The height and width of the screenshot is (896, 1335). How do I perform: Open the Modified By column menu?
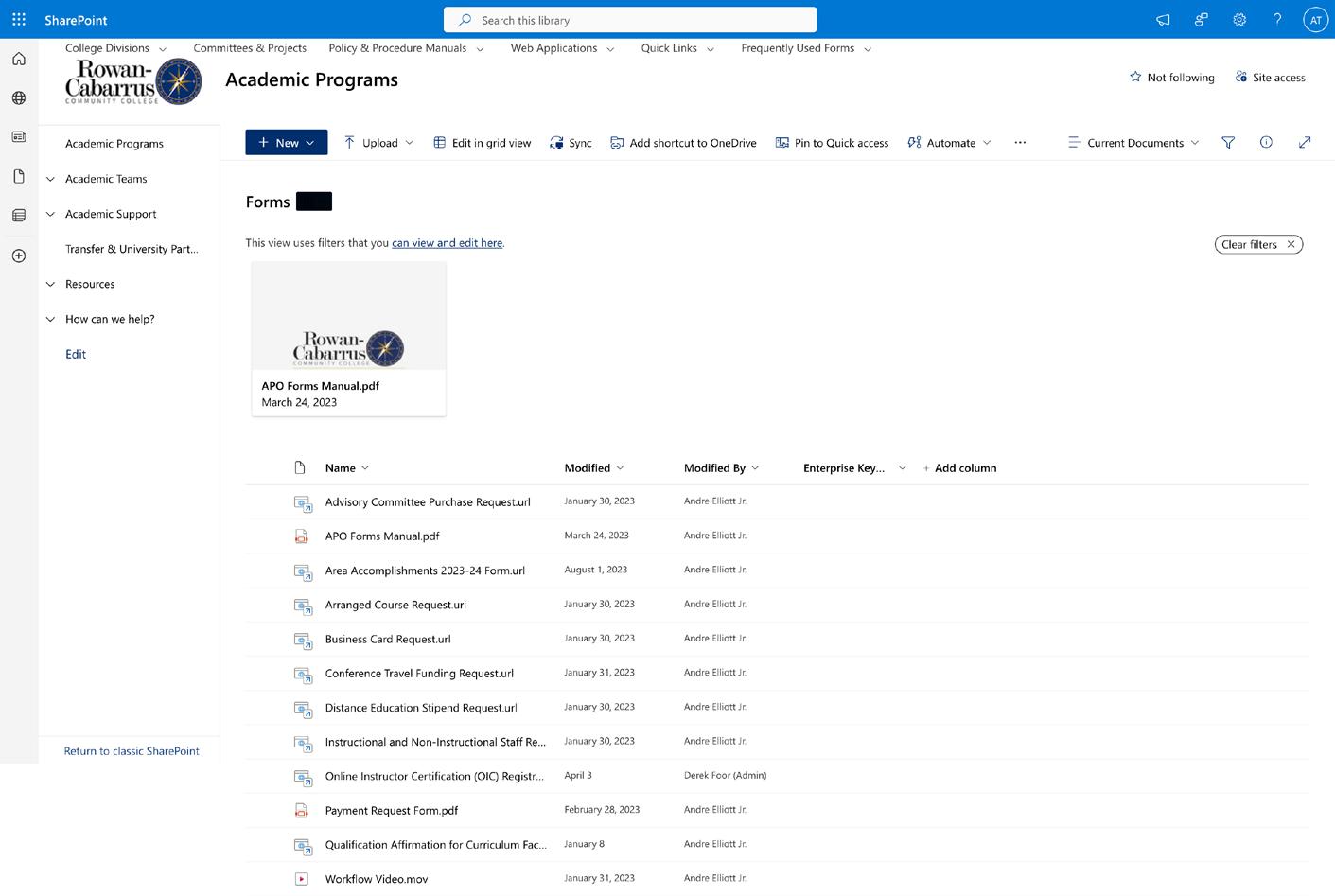722,467
